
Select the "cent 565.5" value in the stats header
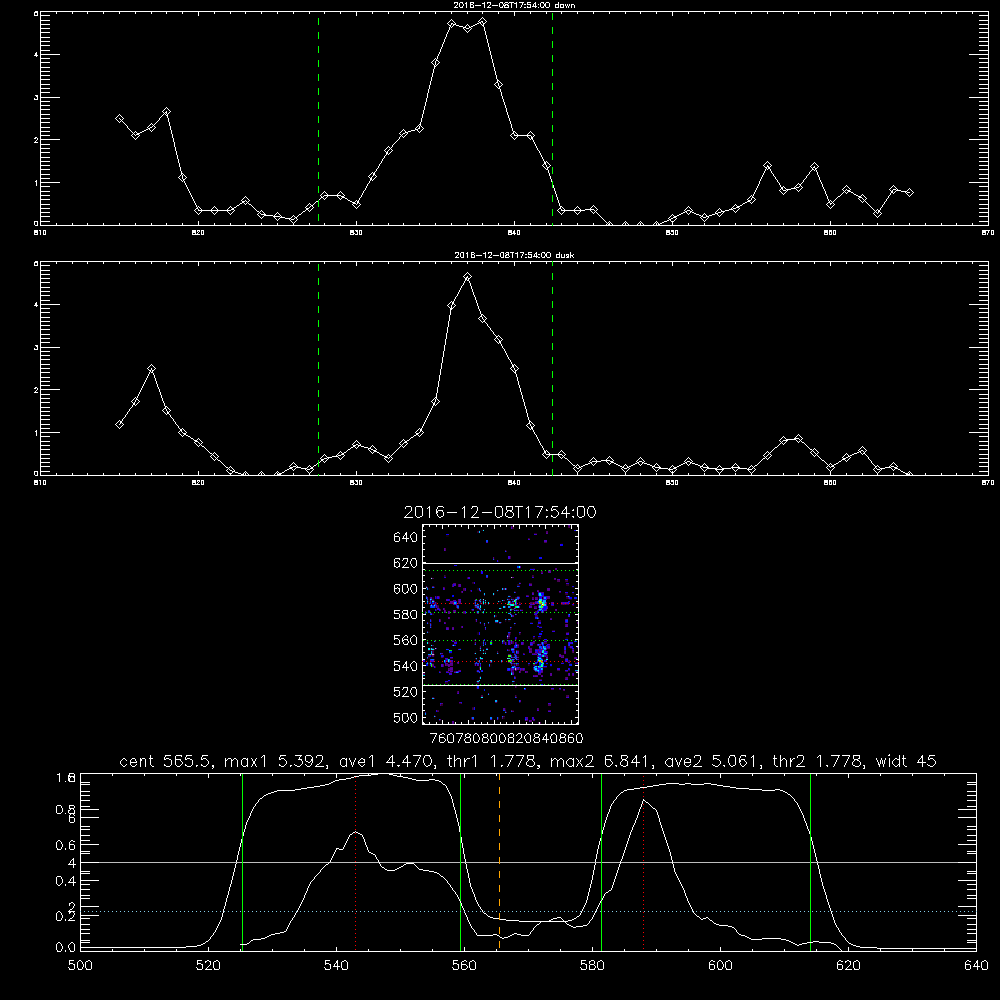(166, 761)
